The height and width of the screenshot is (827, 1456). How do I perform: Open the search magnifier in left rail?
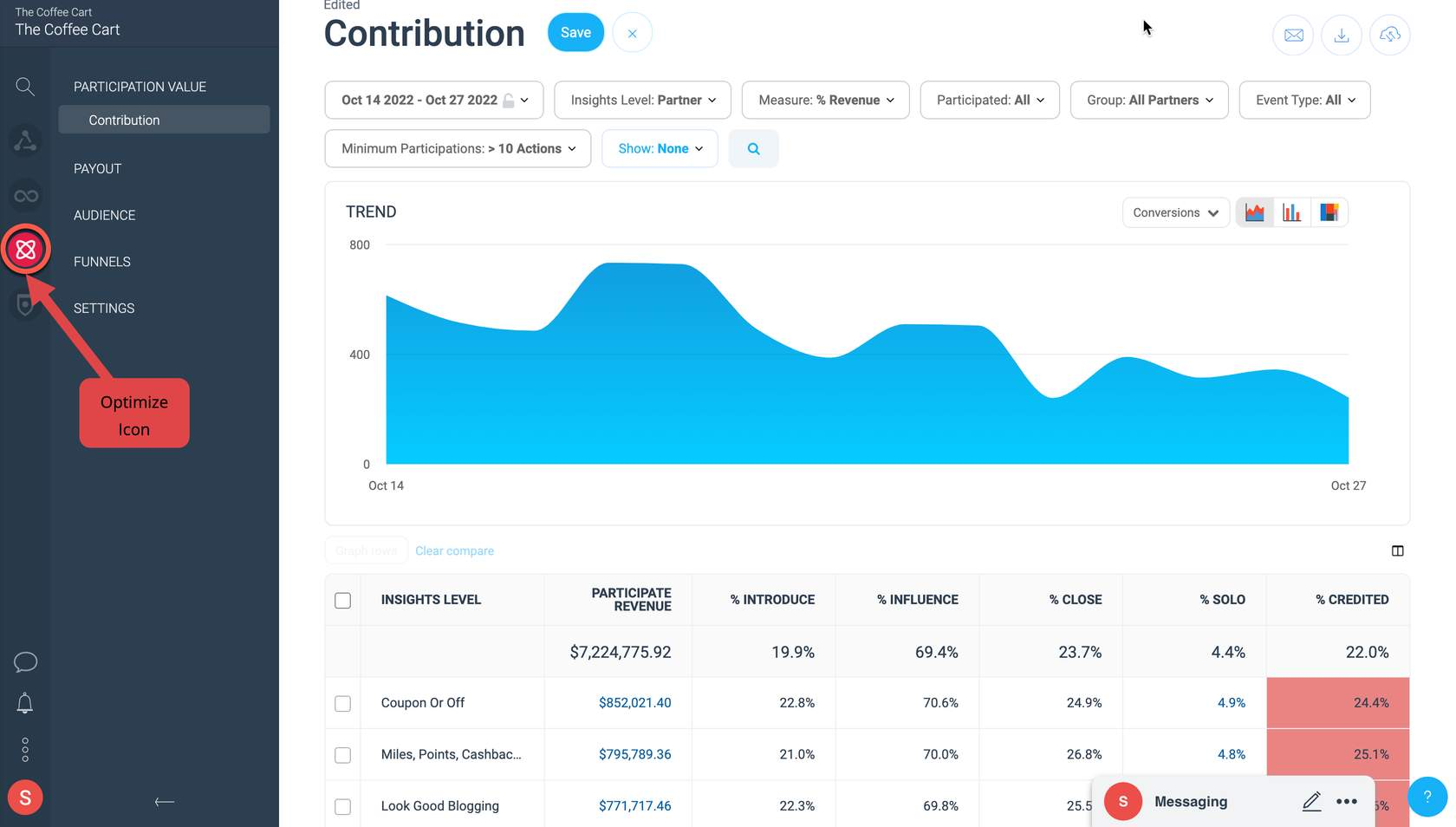(x=25, y=86)
